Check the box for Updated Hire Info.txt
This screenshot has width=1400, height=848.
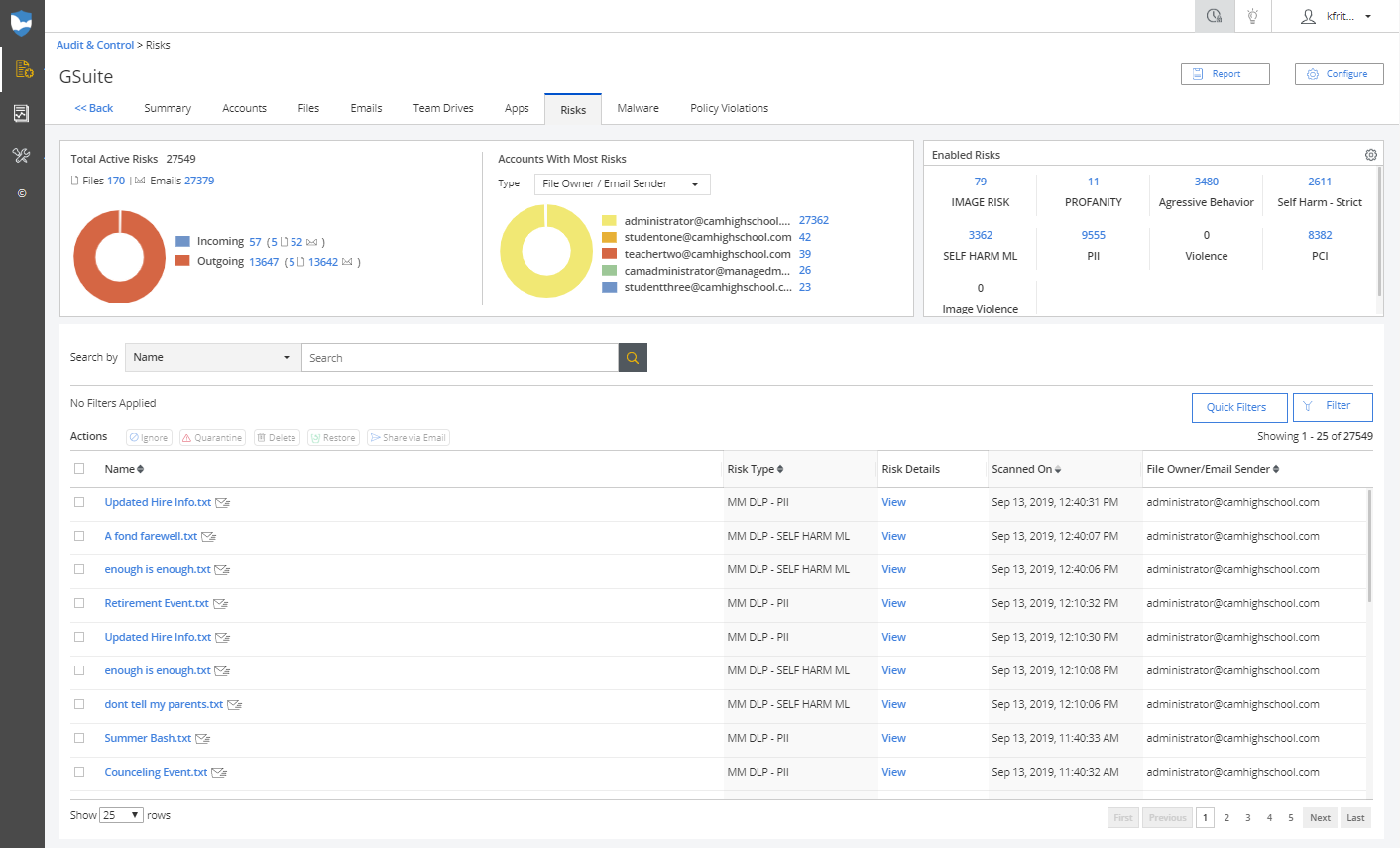pos(79,502)
